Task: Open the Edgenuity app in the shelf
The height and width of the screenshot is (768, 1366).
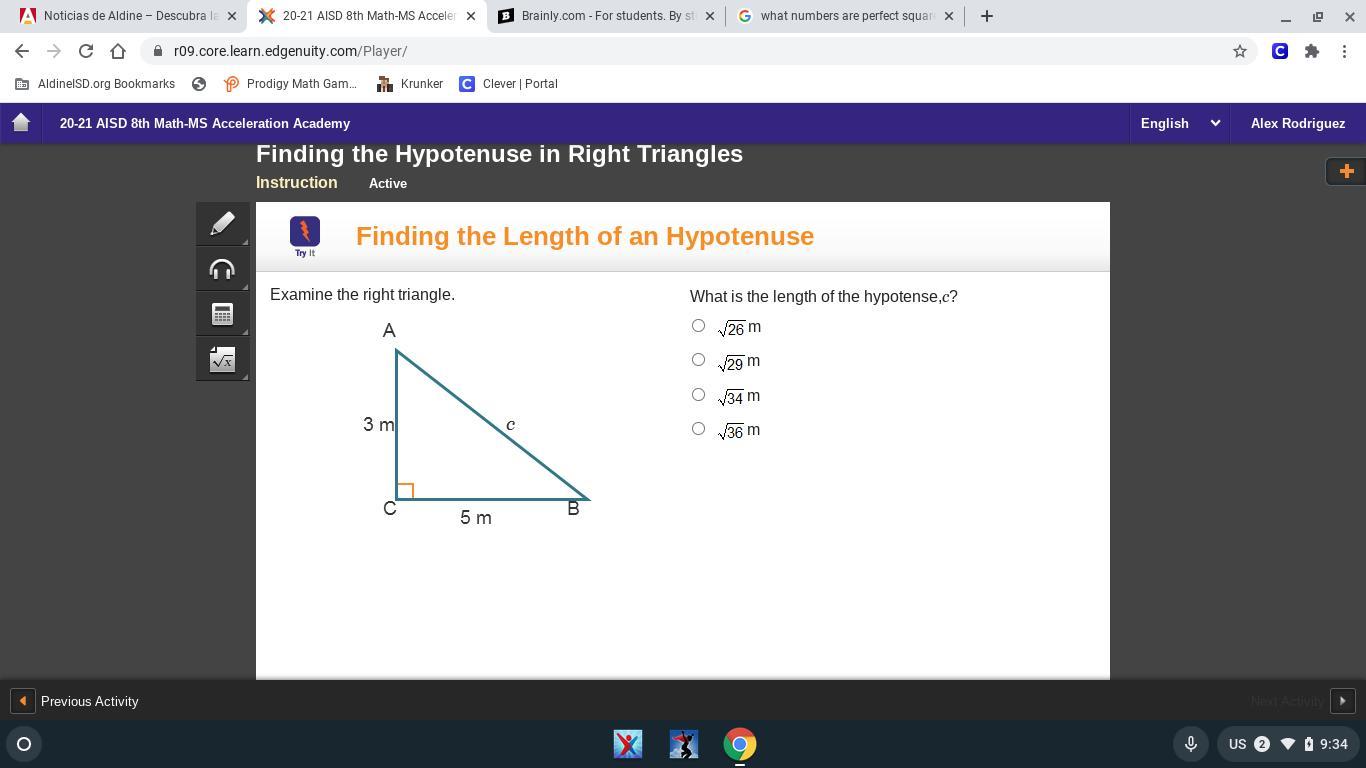Action: [628, 744]
